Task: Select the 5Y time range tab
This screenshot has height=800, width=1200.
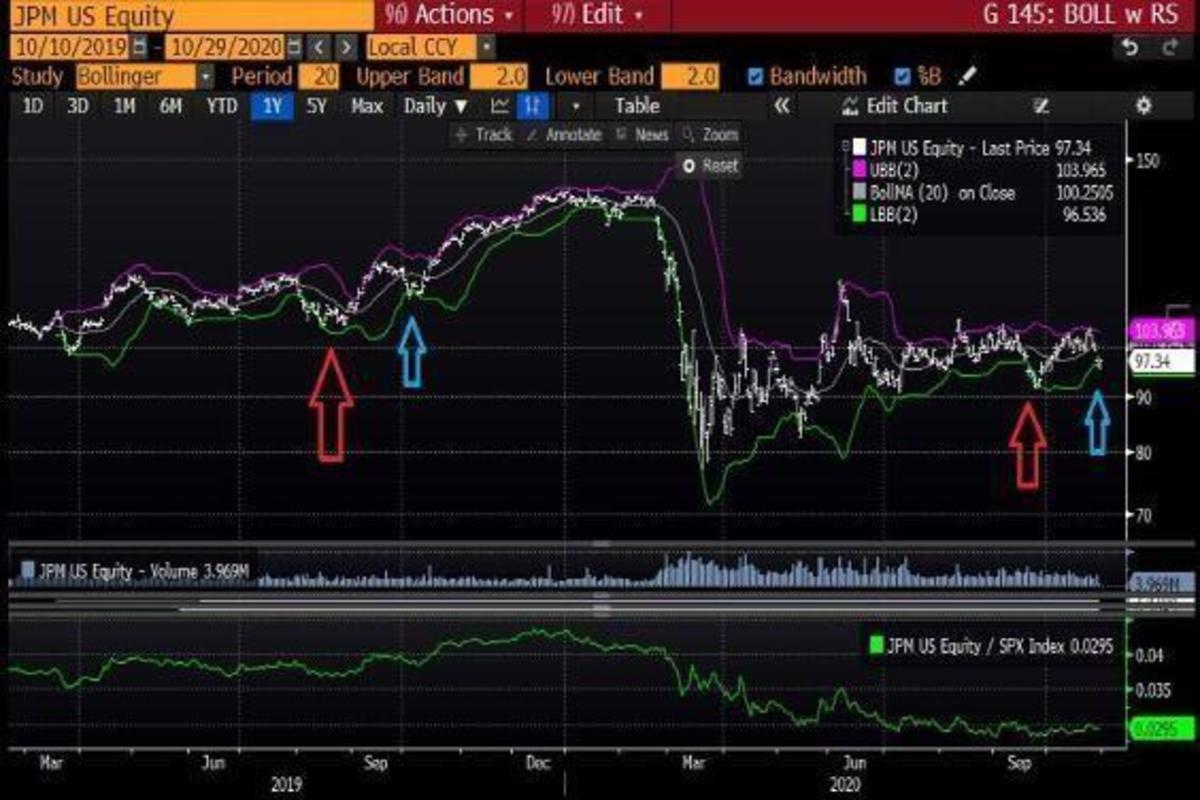Action: pos(317,106)
